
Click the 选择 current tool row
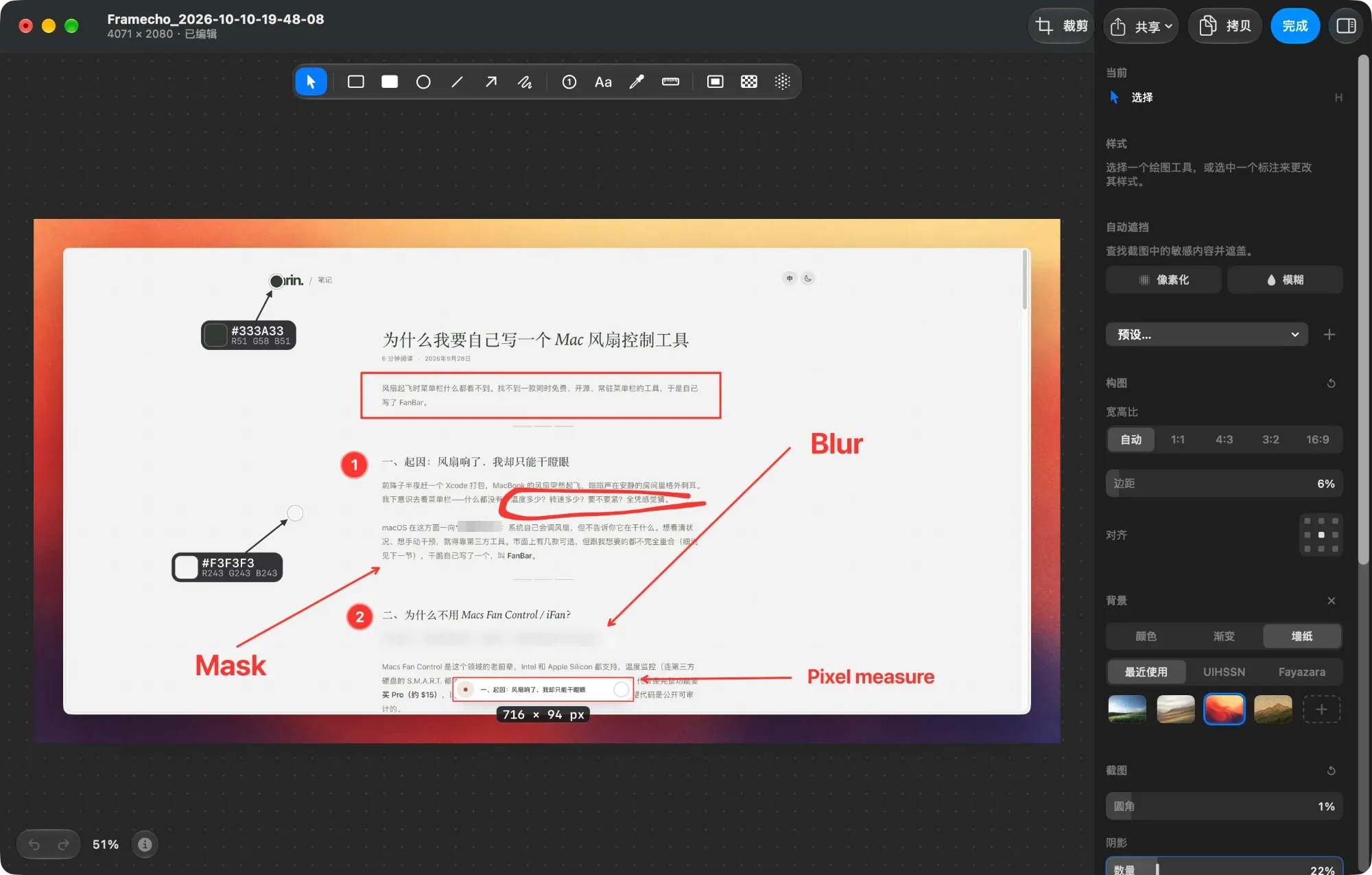(1224, 97)
